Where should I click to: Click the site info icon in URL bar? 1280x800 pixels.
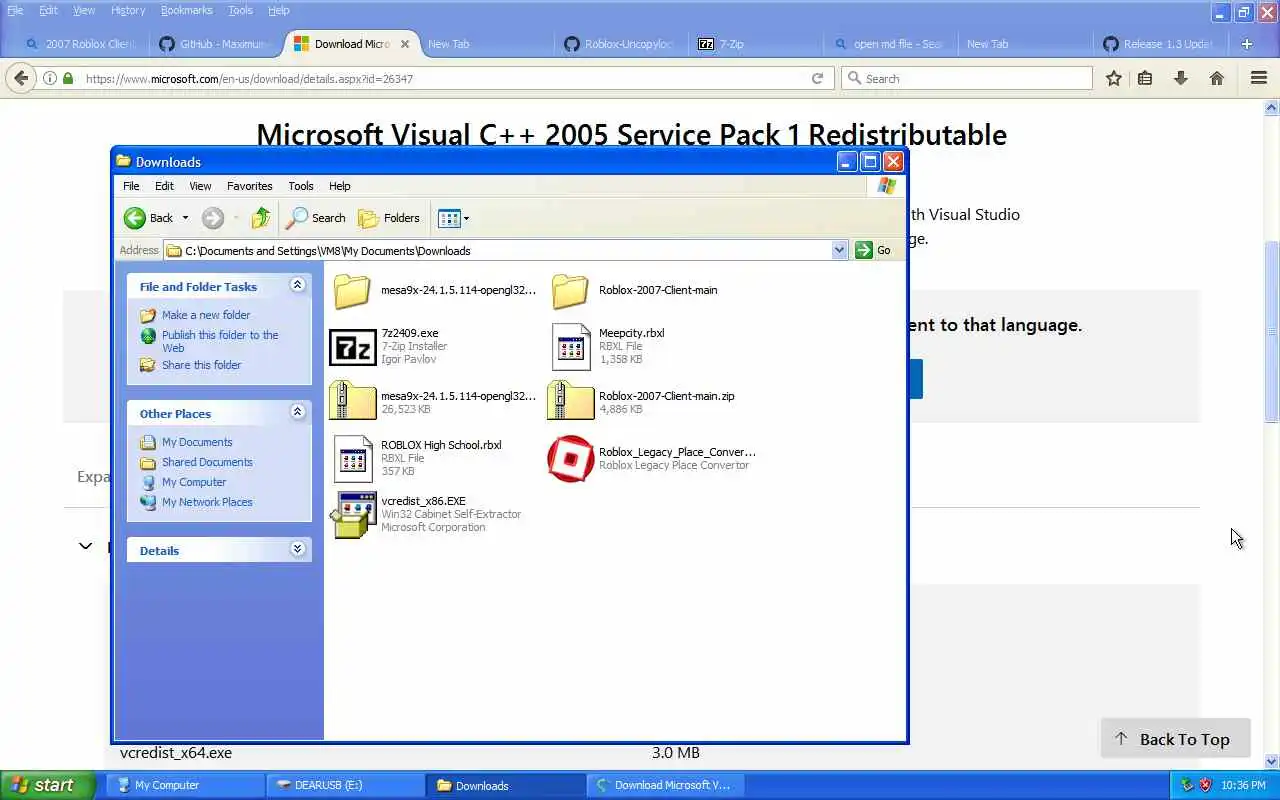tap(49, 78)
